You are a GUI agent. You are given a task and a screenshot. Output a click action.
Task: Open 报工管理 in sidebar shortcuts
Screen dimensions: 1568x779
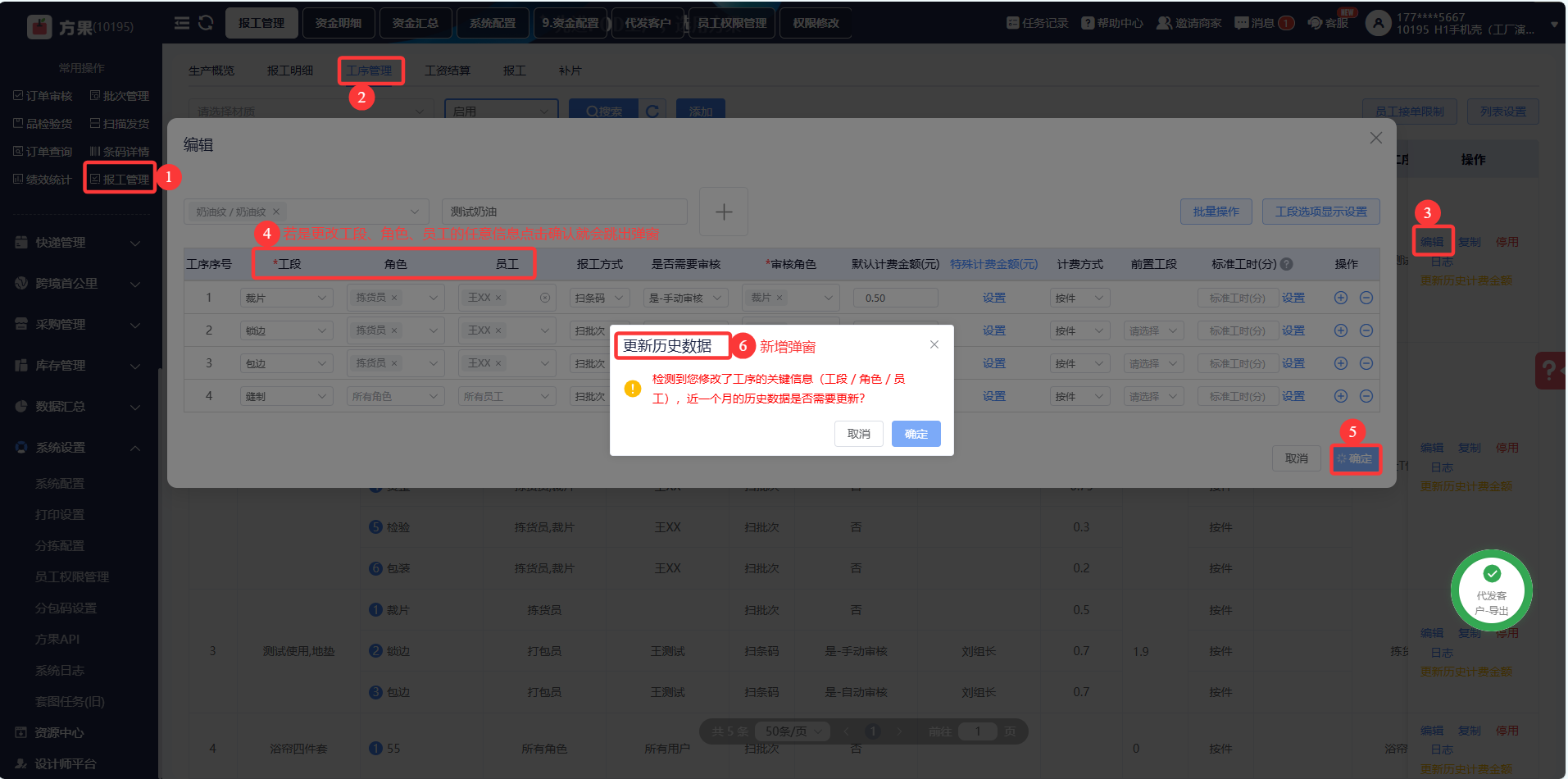coord(120,179)
